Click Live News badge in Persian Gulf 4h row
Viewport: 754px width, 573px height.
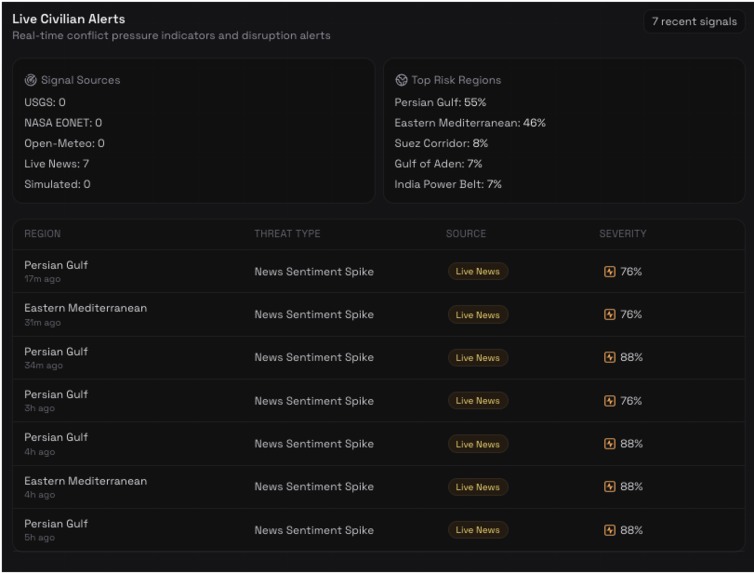coord(478,444)
